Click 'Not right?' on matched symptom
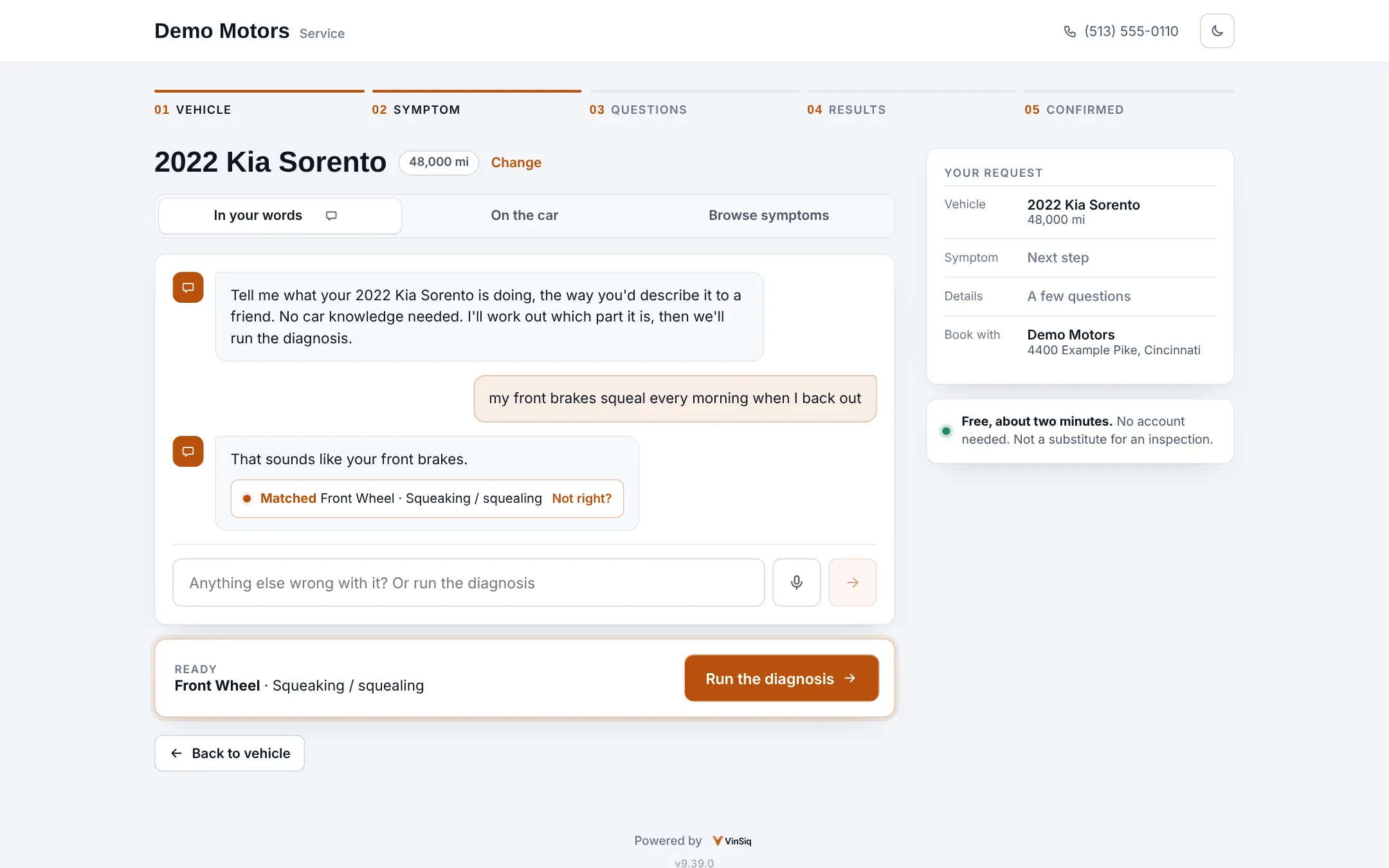 [581, 498]
